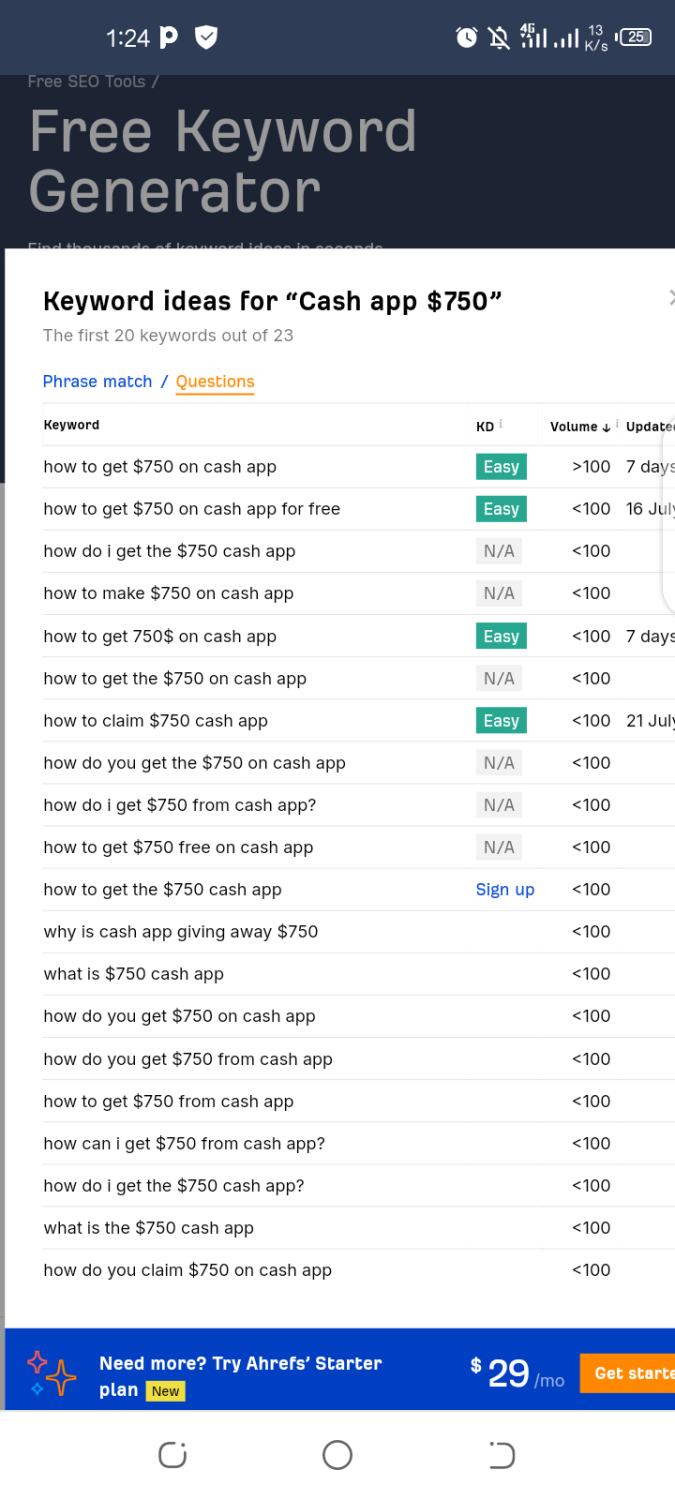Select 'how to get the $750 on cash app'
675x1500 pixels.
[x=175, y=678]
